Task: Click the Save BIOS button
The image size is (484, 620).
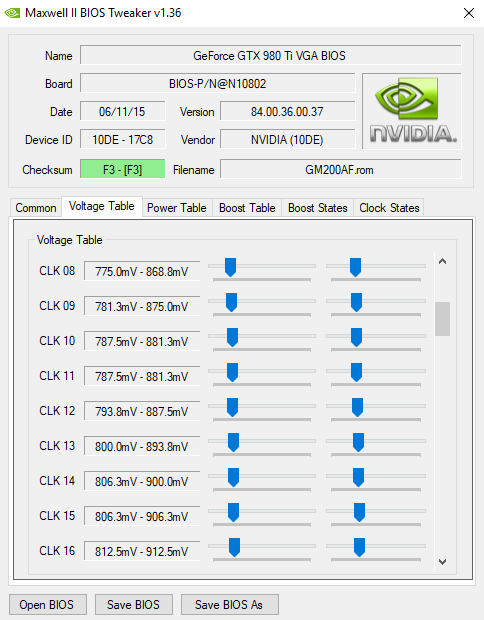Action: coord(133,605)
